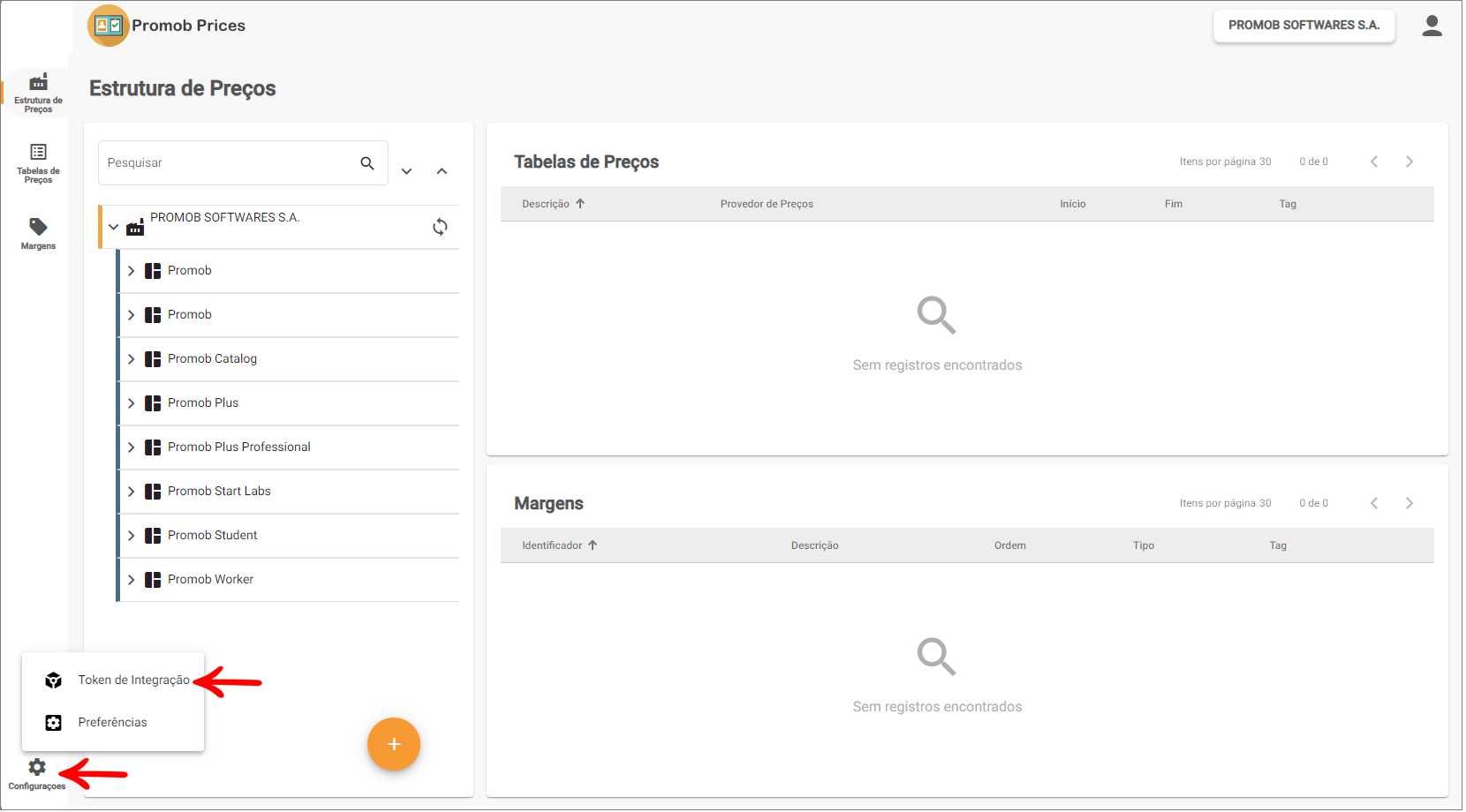
Task: Click the Tag header in Tabelas de Preços
Action: click(x=1288, y=204)
